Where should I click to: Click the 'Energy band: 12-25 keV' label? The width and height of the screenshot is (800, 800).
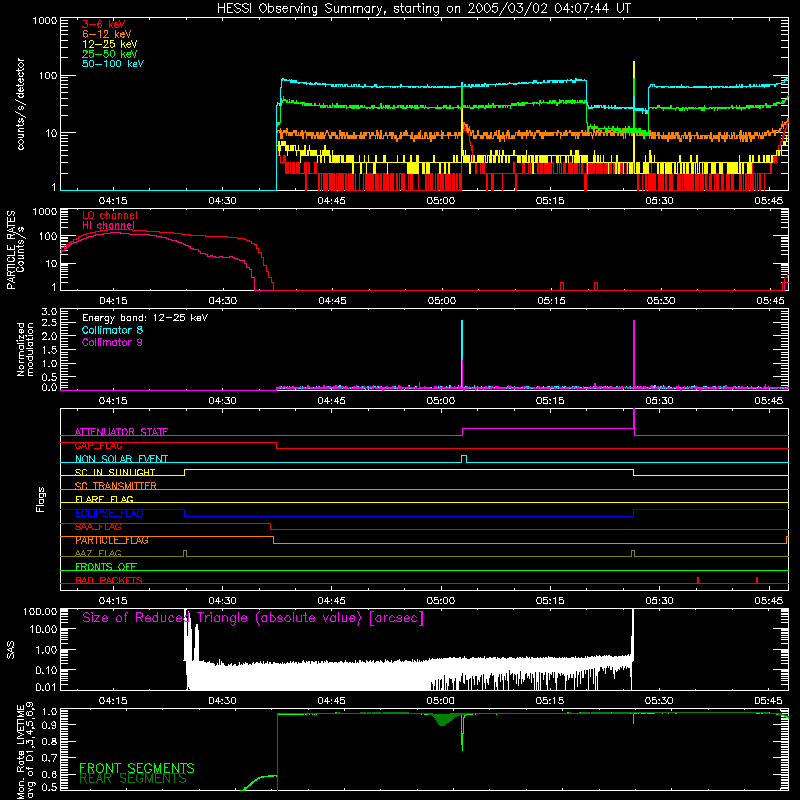point(145,318)
